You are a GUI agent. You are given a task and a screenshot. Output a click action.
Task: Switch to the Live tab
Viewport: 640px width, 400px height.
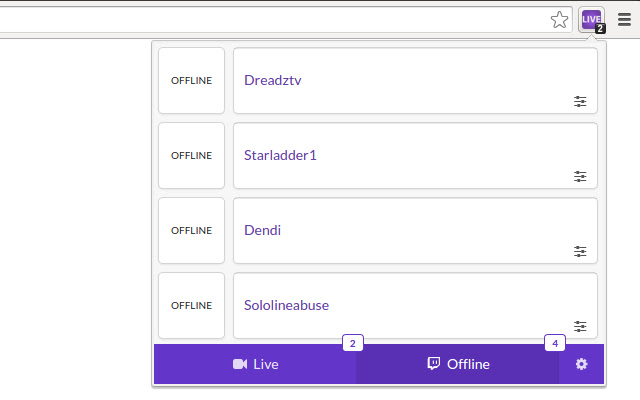point(255,364)
